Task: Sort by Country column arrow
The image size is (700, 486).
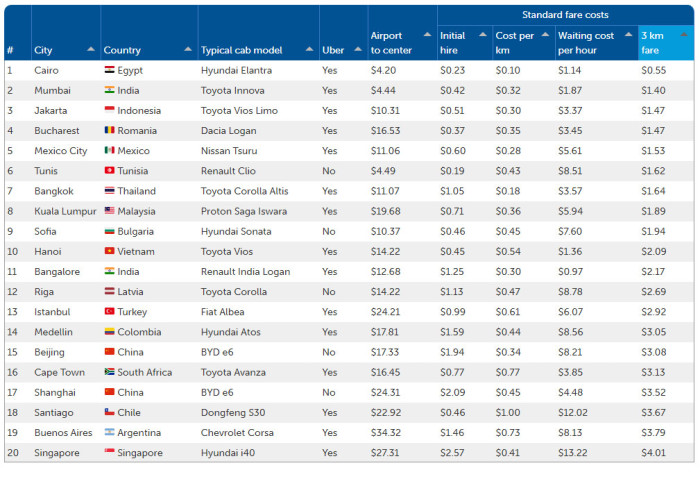Action: coord(188,49)
